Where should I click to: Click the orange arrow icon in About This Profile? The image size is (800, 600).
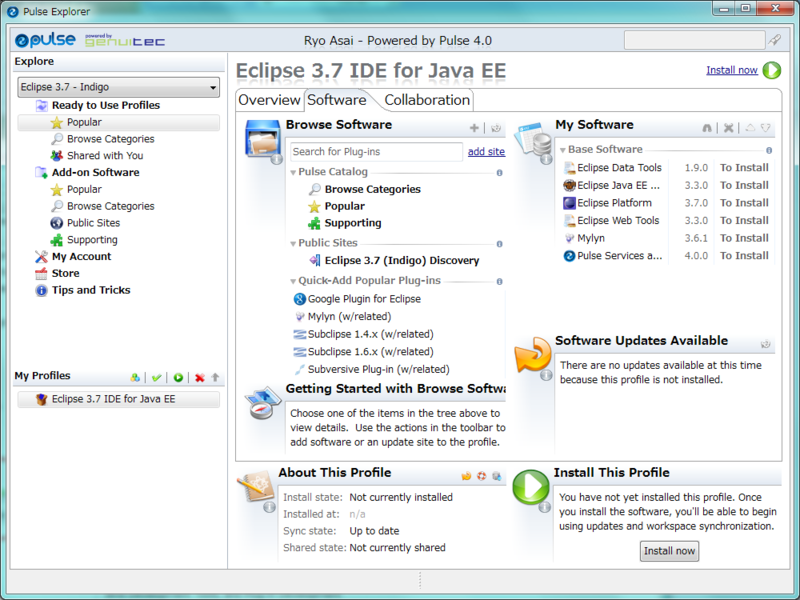pos(466,476)
